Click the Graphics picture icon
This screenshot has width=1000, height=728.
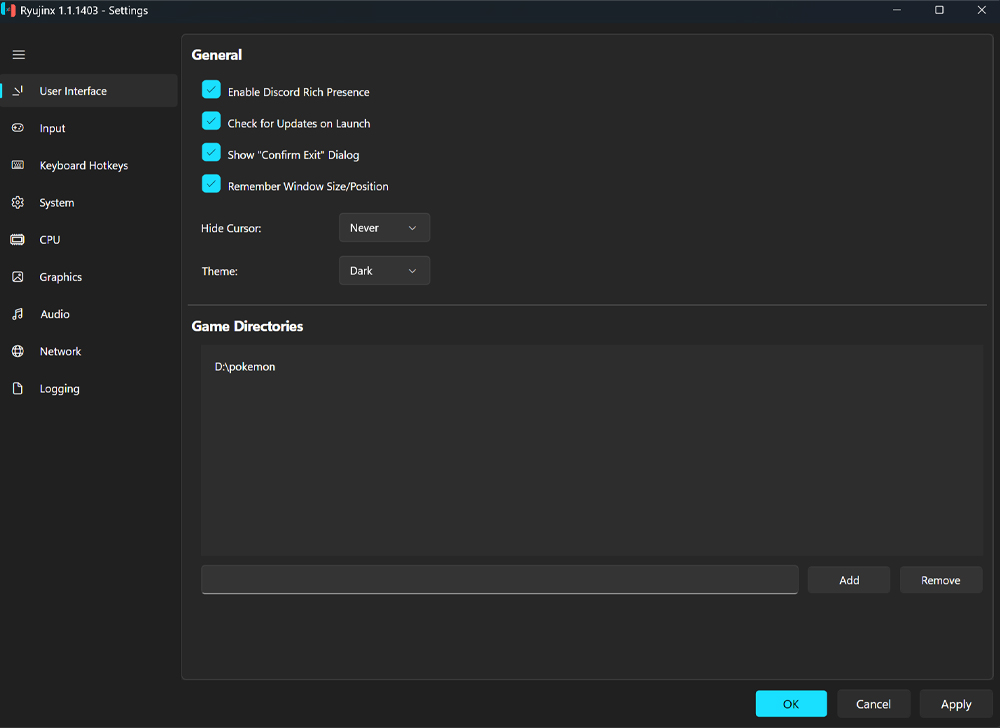coord(18,277)
